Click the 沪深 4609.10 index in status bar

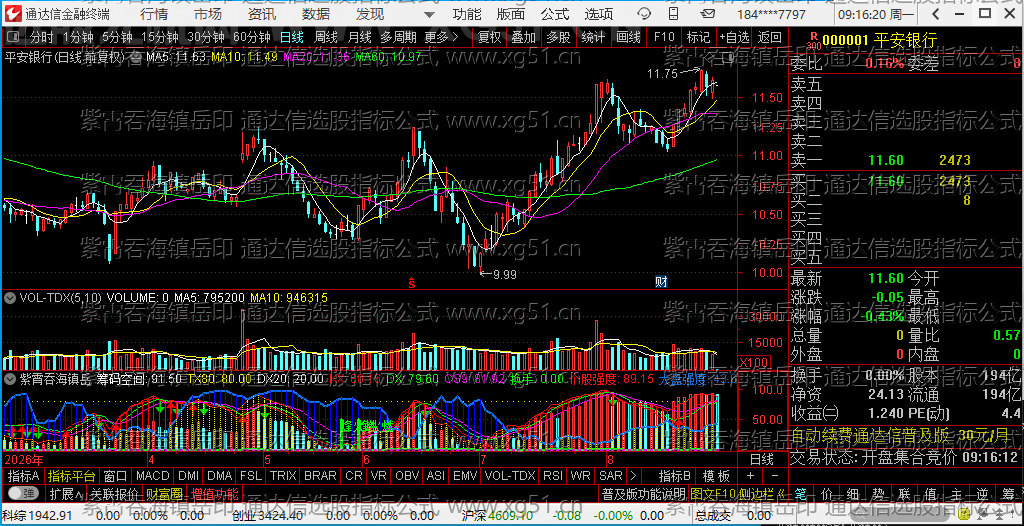pyautogui.click(x=497, y=516)
